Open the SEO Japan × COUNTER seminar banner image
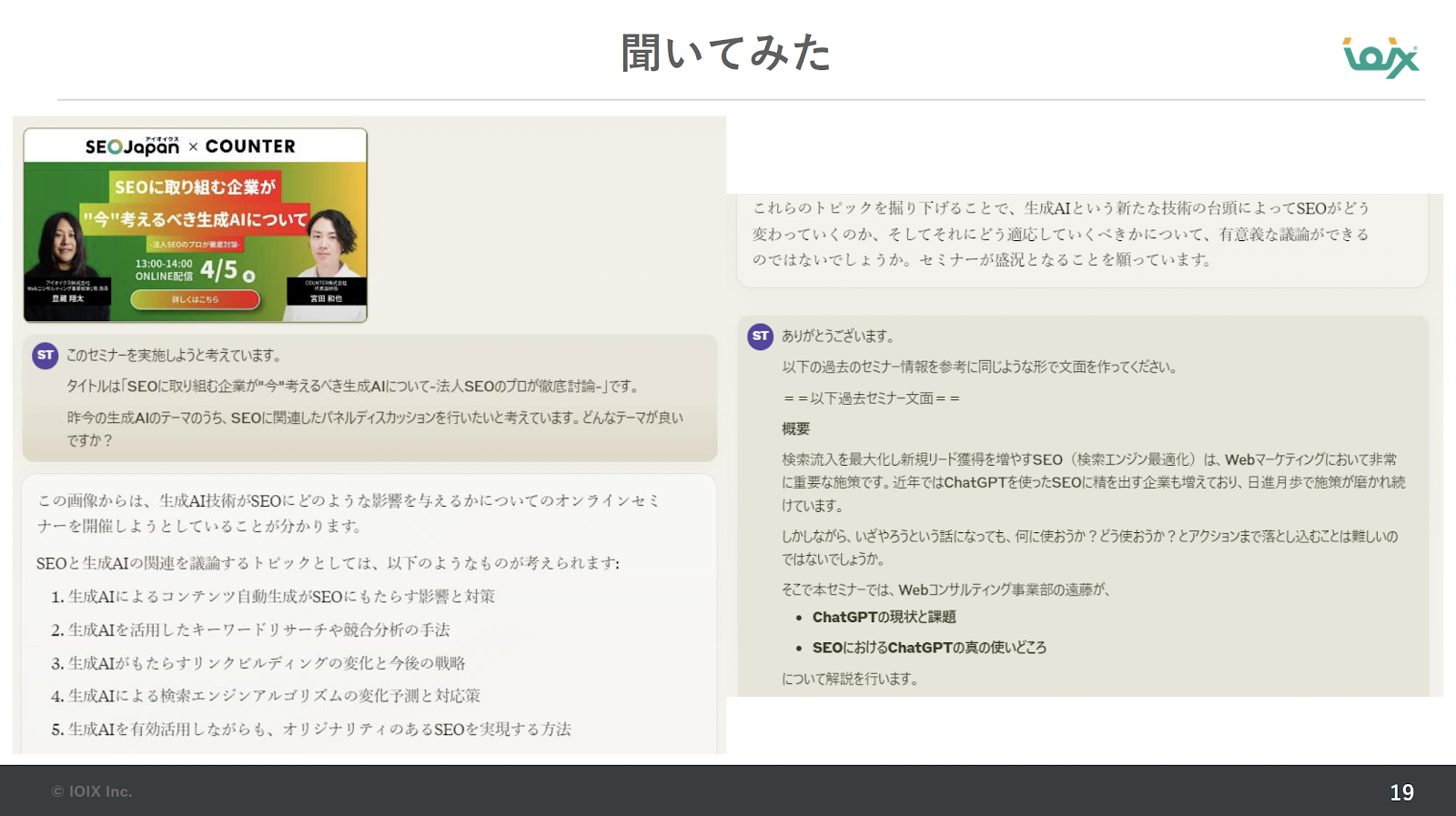 coord(196,226)
